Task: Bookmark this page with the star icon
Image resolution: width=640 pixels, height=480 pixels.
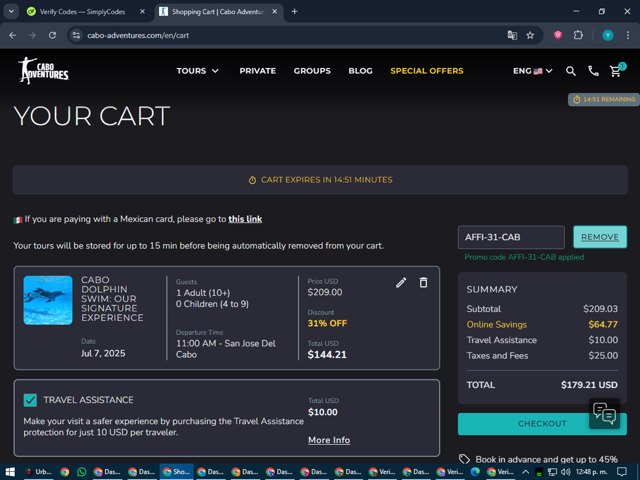Action: coord(530,36)
